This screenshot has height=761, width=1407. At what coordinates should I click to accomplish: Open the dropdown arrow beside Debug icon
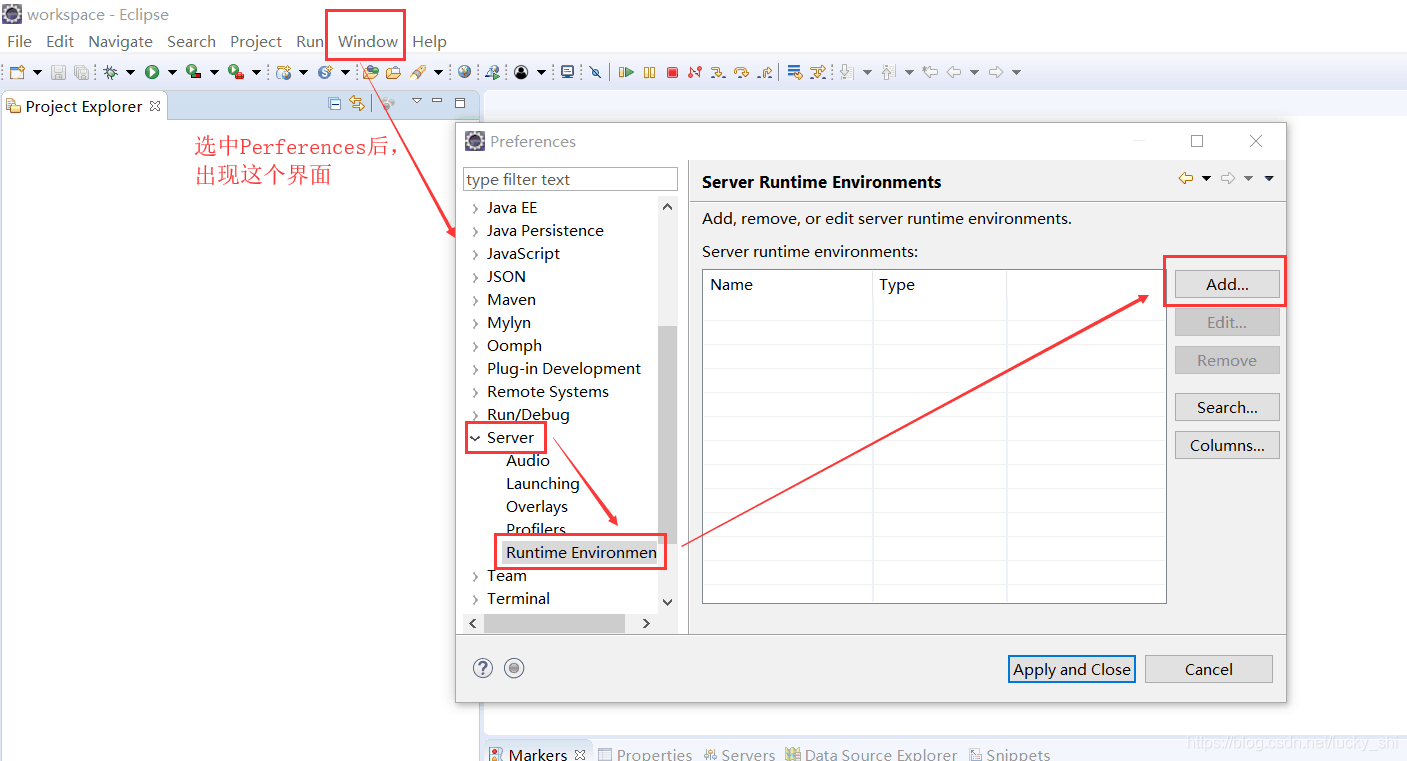click(x=130, y=72)
